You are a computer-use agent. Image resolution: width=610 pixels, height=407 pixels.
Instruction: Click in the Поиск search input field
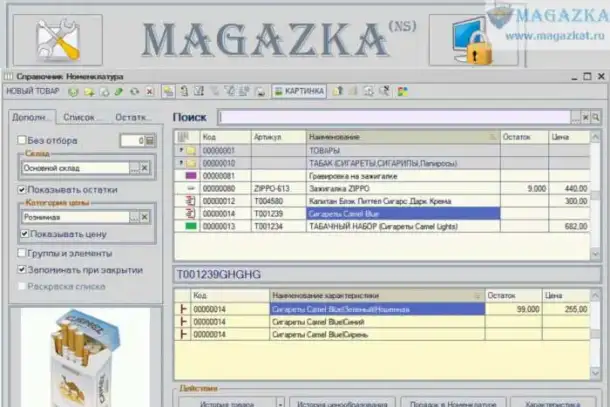click(395, 117)
